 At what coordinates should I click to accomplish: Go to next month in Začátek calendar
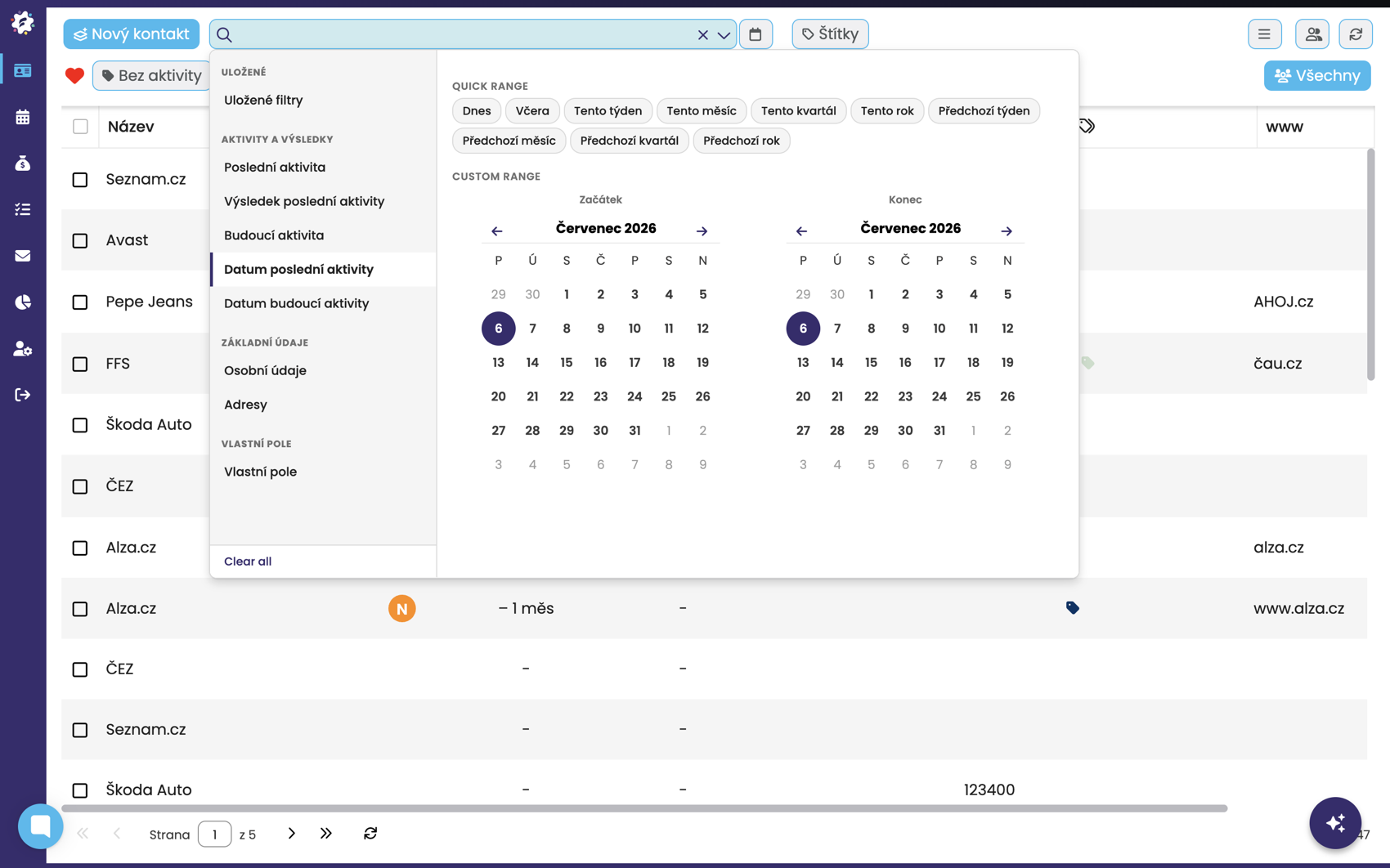702,231
